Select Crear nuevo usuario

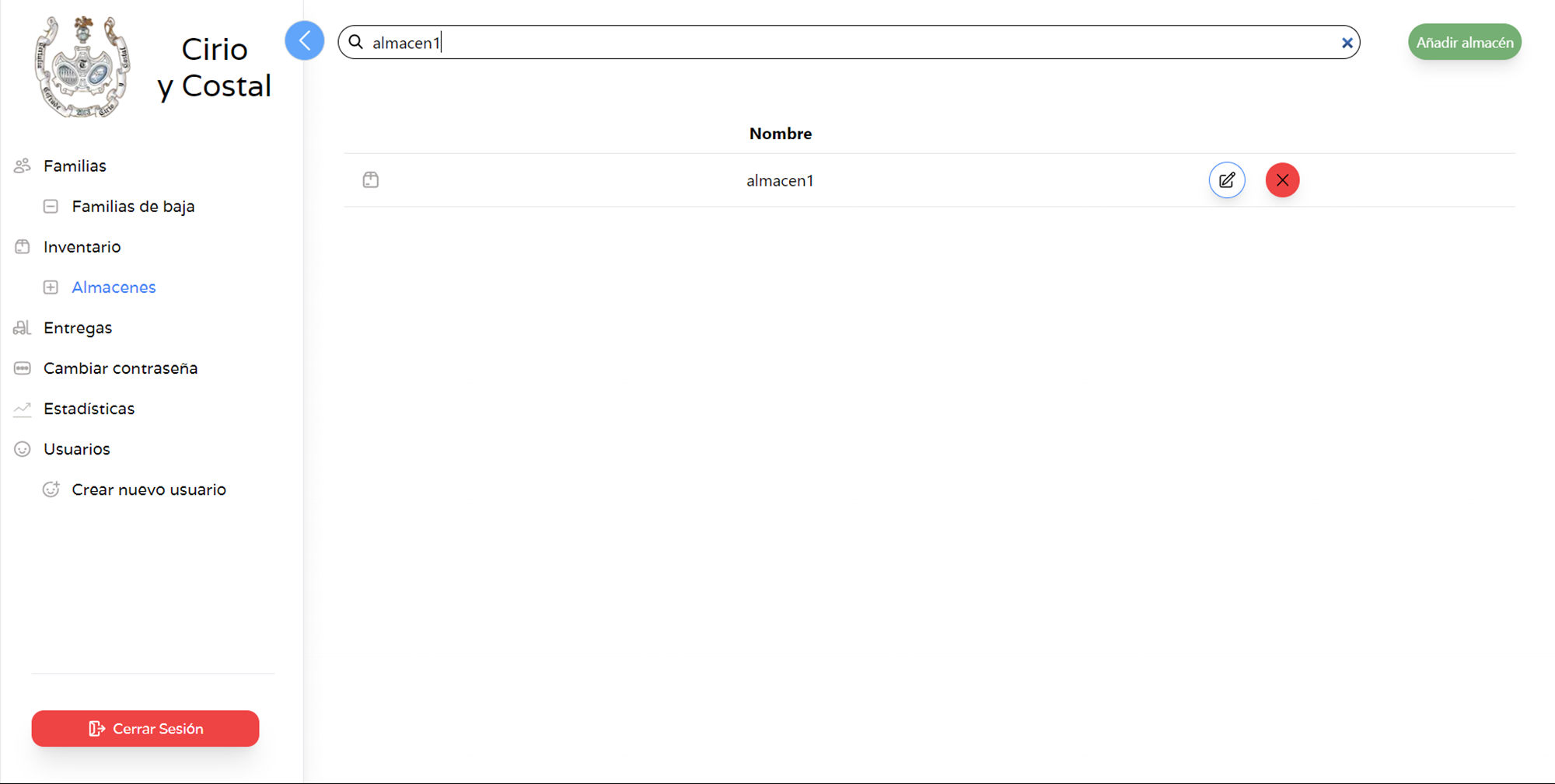click(149, 490)
